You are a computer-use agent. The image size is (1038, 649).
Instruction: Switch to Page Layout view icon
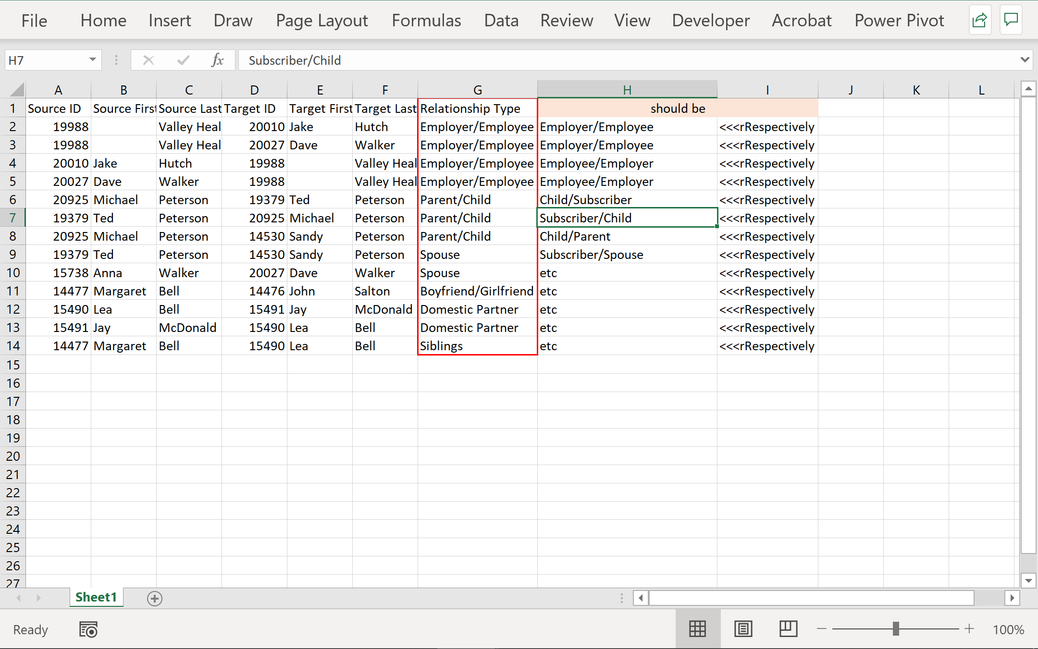click(743, 628)
